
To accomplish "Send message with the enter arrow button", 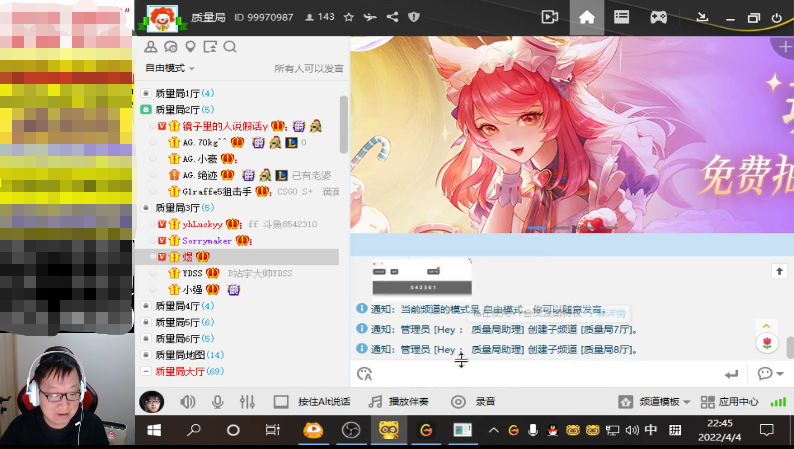I will pyautogui.click(x=731, y=374).
